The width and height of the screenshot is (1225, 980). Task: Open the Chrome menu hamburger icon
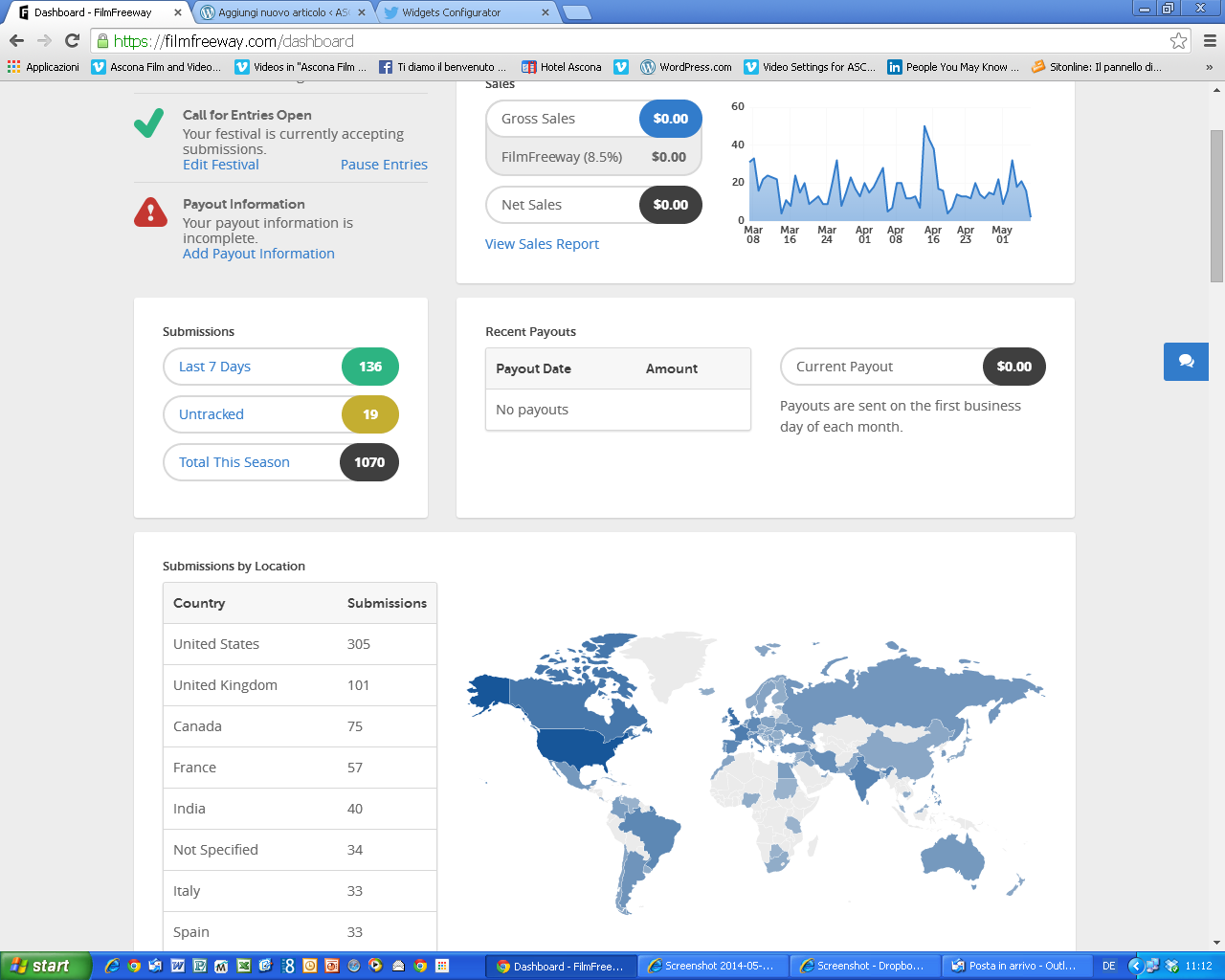click(x=1210, y=40)
